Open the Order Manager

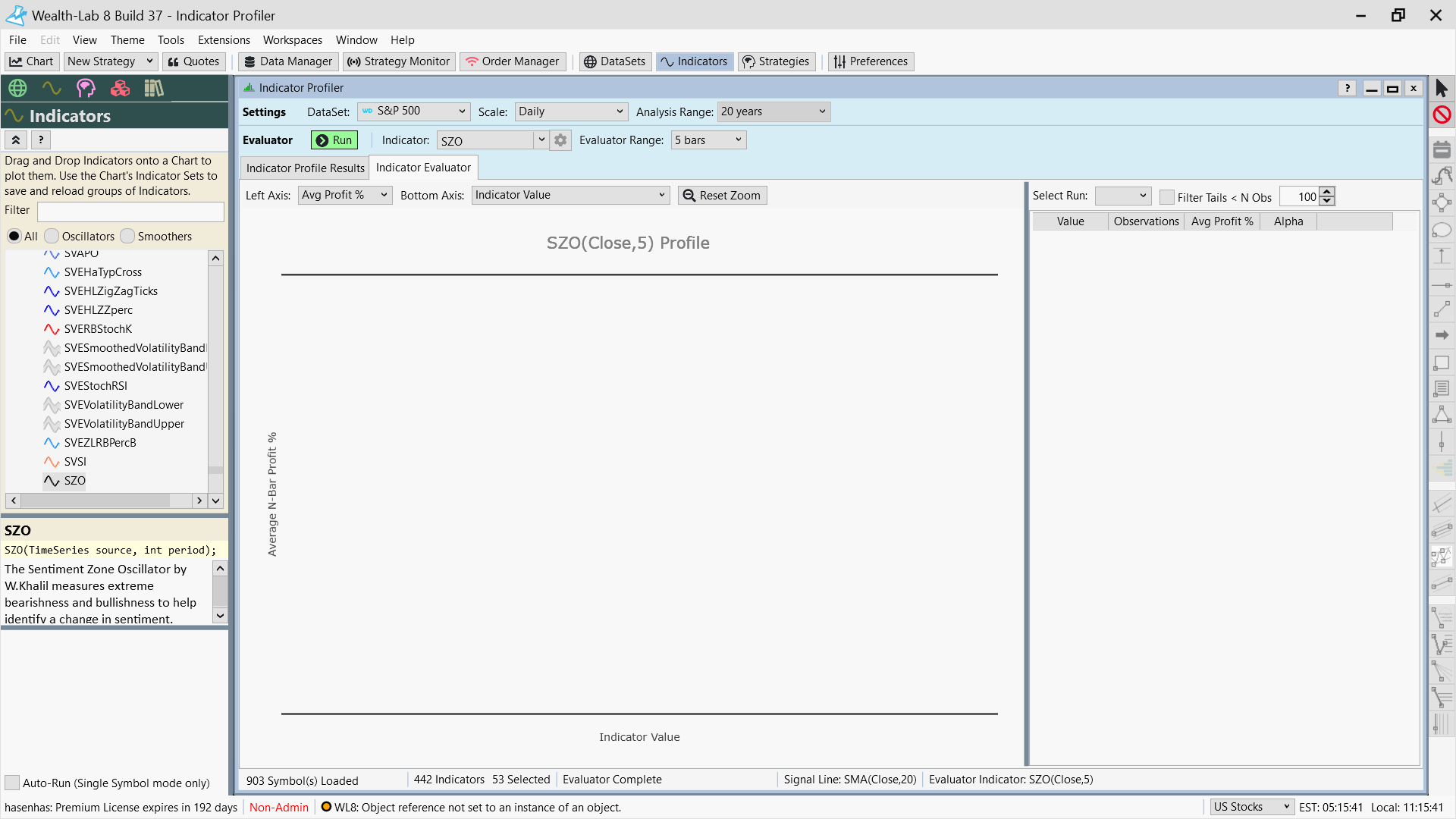(x=513, y=61)
